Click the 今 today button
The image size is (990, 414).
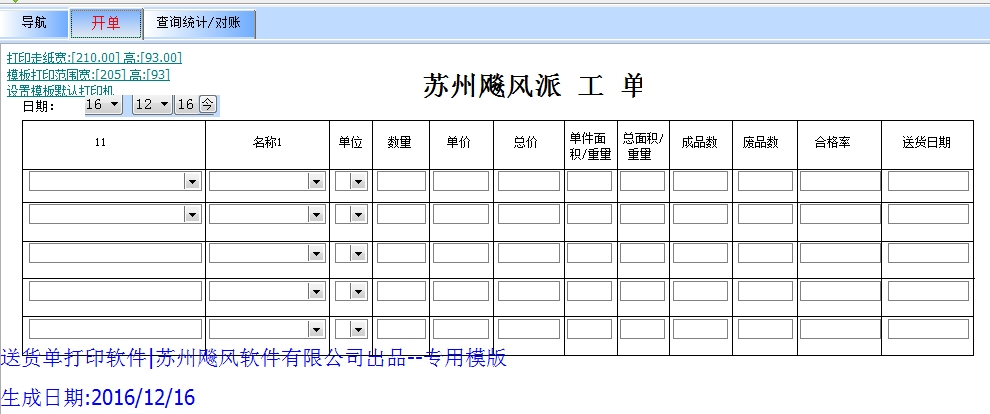tap(208, 105)
